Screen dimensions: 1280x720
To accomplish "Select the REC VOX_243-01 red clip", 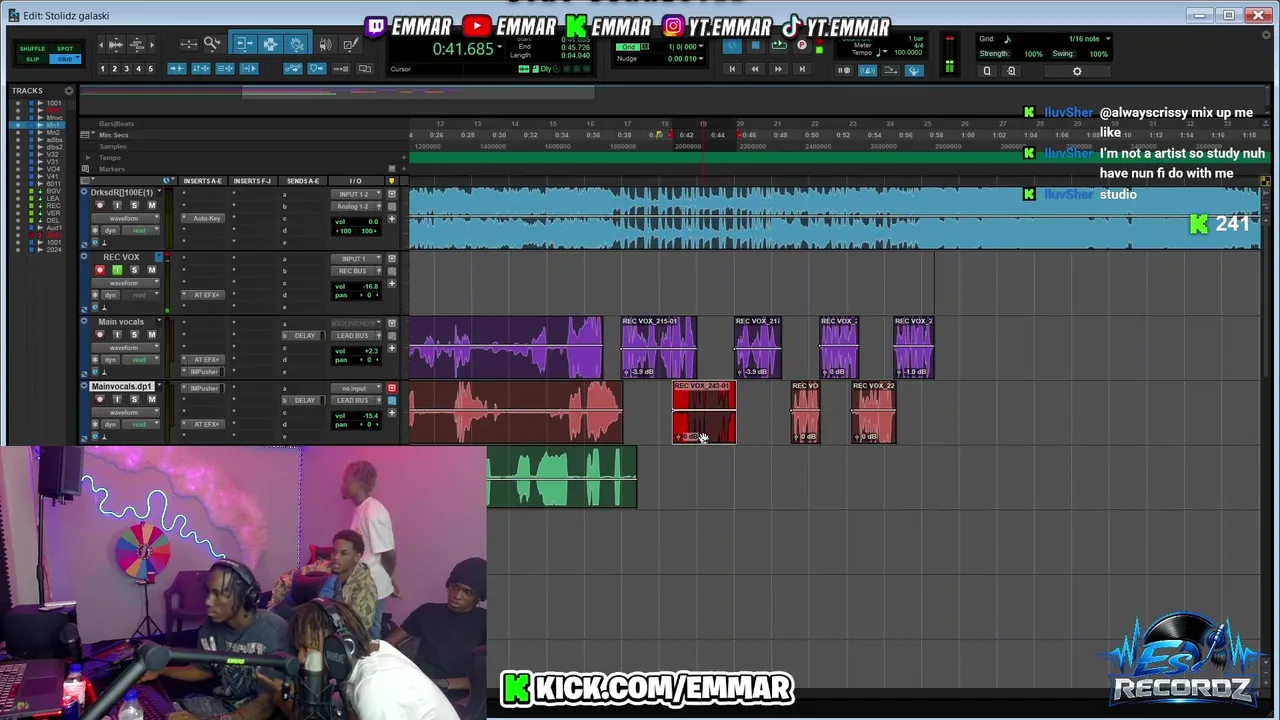I will (704, 412).
